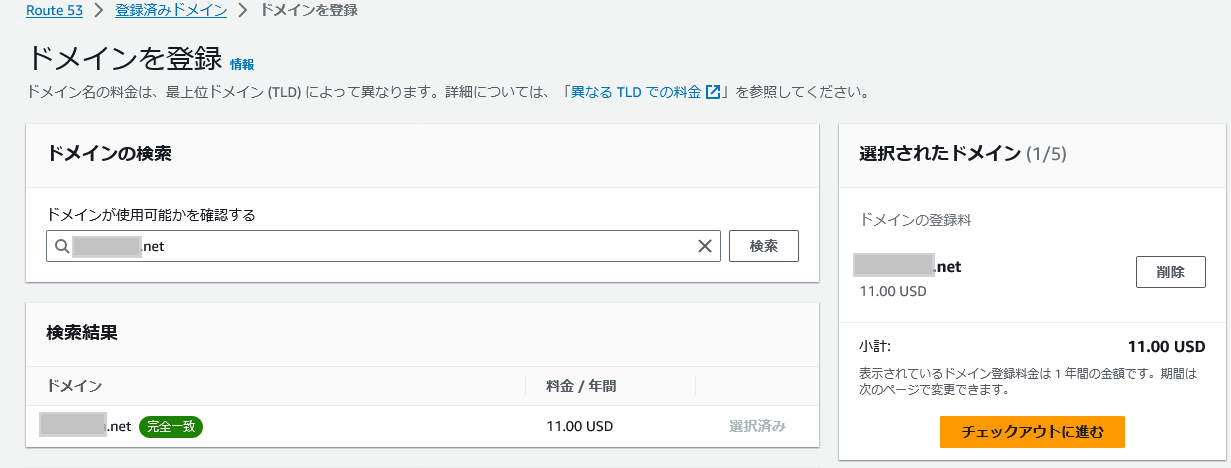This screenshot has width=1231, height=468.
Task: Clear the domain search field with the X
Action: tap(705, 246)
